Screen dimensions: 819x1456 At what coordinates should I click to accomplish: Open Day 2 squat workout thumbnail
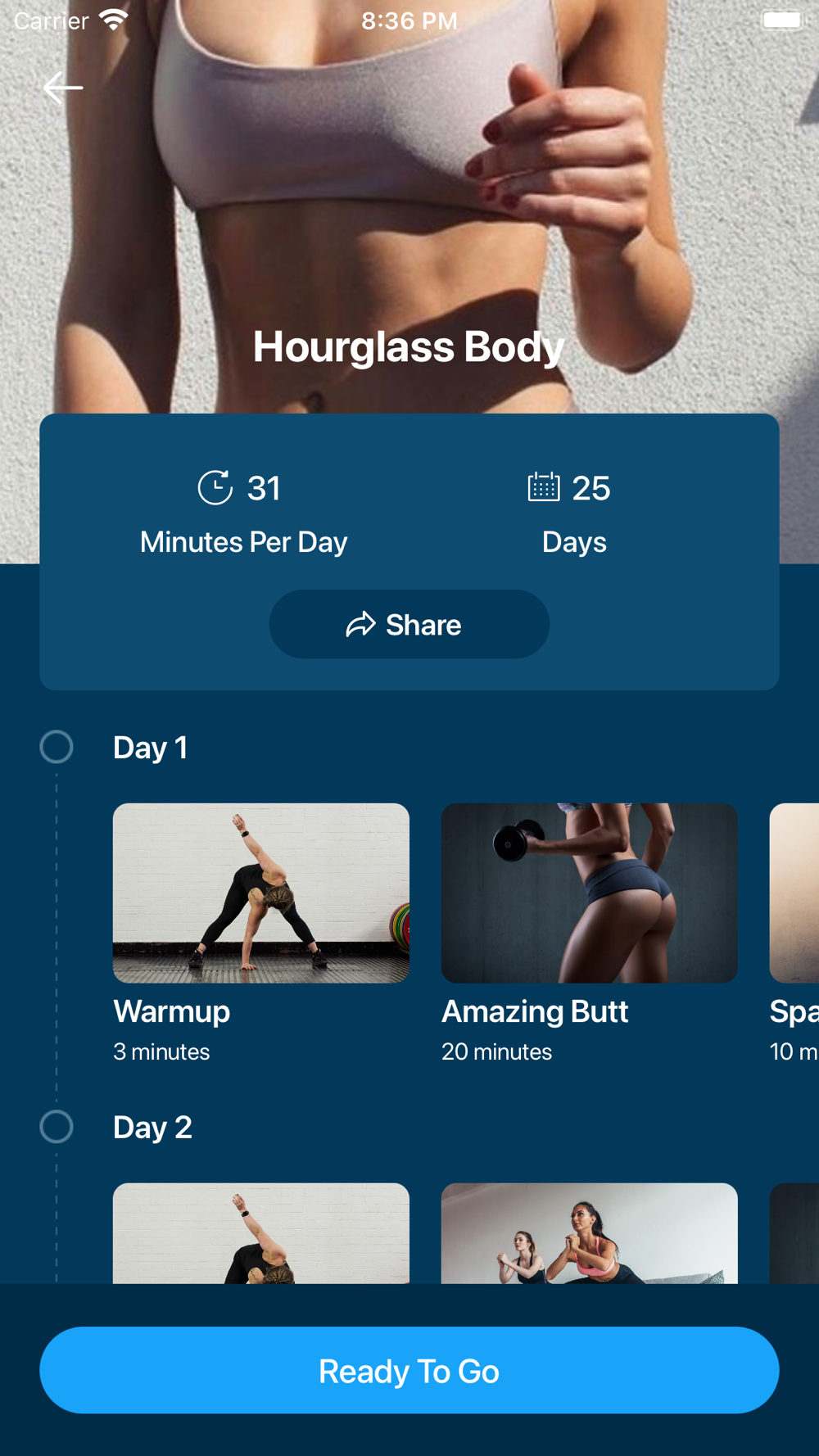pyautogui.click(x=590, y=1232)
